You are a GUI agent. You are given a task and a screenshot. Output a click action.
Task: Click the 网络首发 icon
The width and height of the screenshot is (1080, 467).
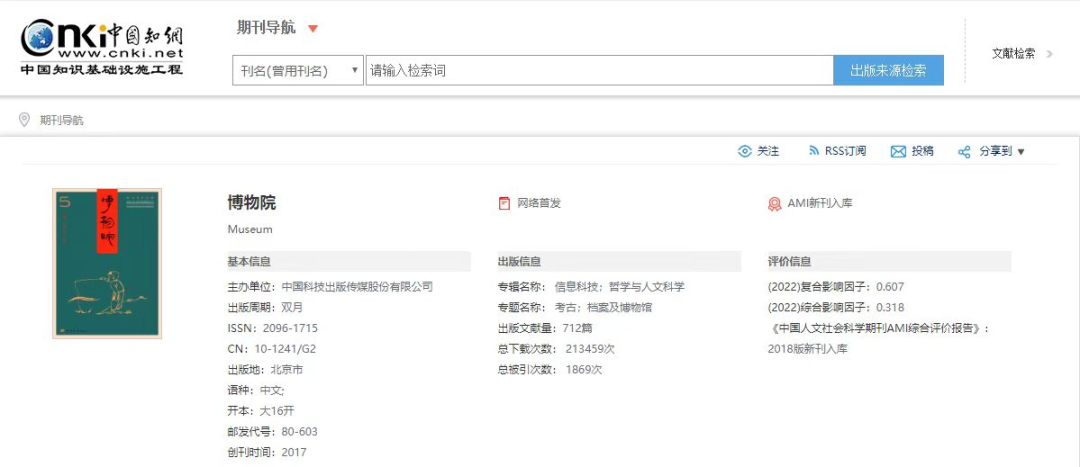point(505,203)
